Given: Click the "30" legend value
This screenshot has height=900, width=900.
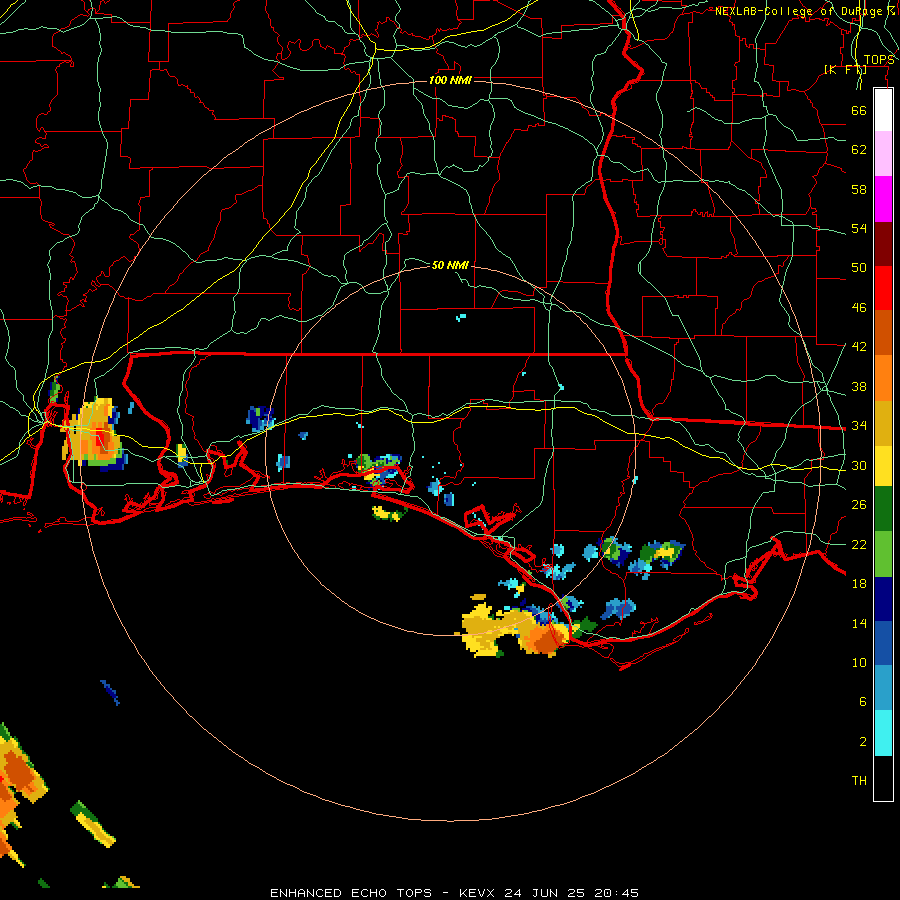Looking at the screenshot, I should pos(859,465).
